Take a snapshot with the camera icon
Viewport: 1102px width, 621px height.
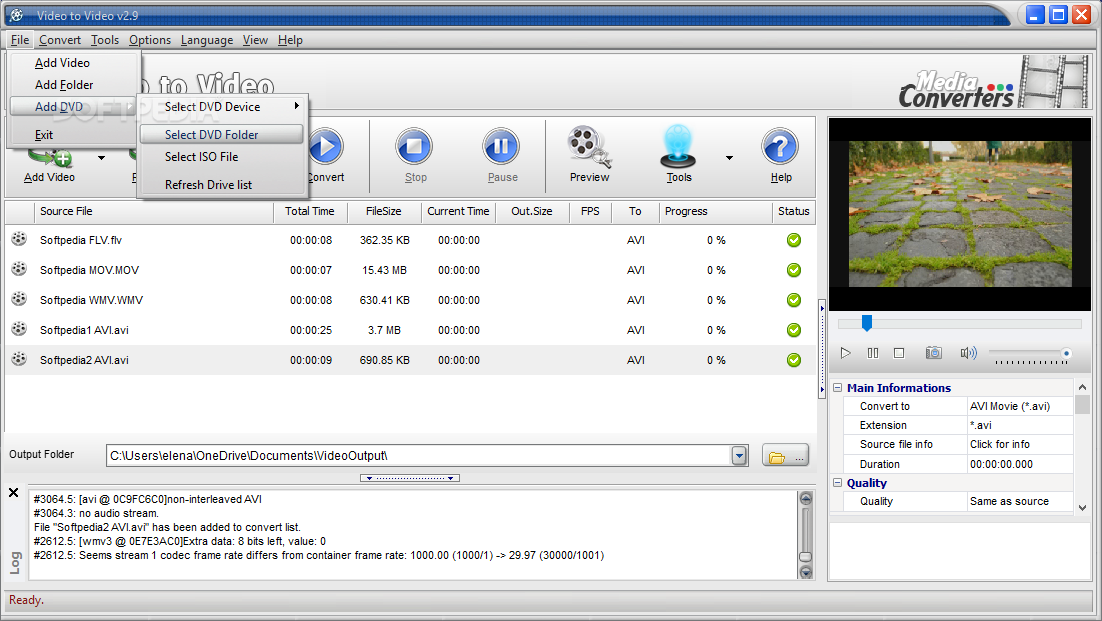(x=933, y=353)
